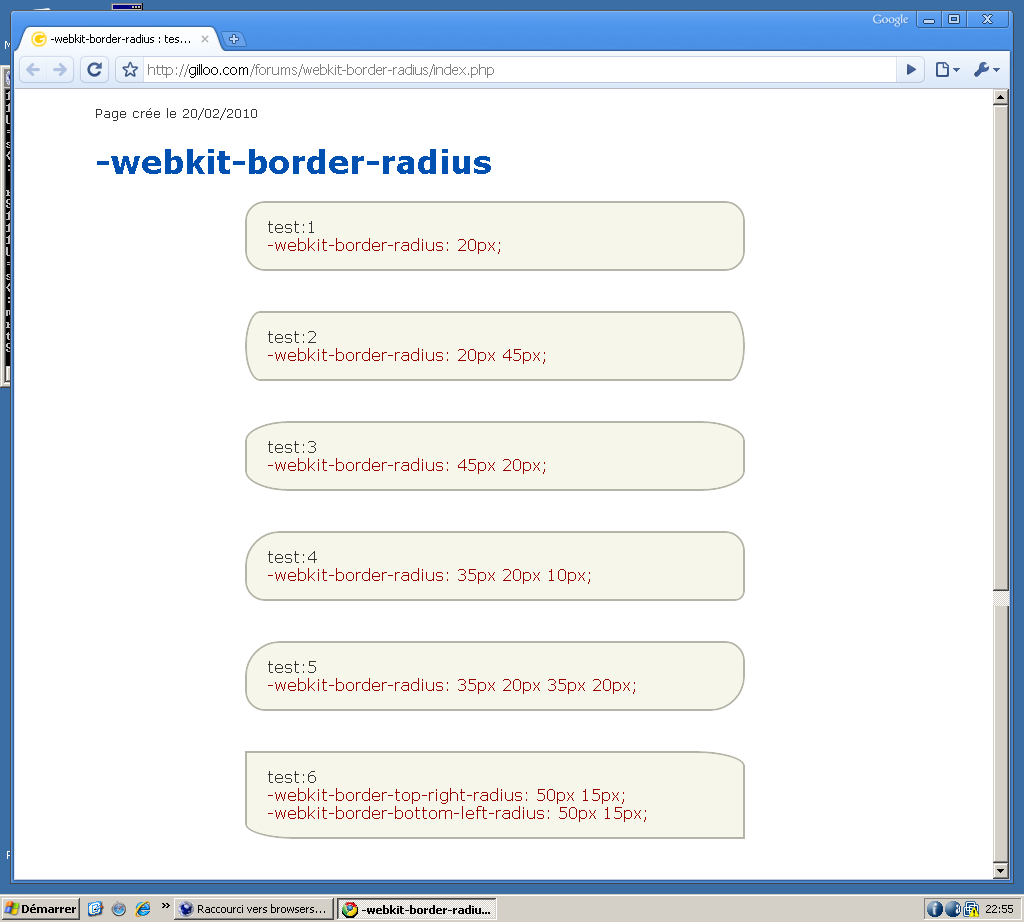
Task: Click the network warning tray icon
Action: click(x=971, y=909)
